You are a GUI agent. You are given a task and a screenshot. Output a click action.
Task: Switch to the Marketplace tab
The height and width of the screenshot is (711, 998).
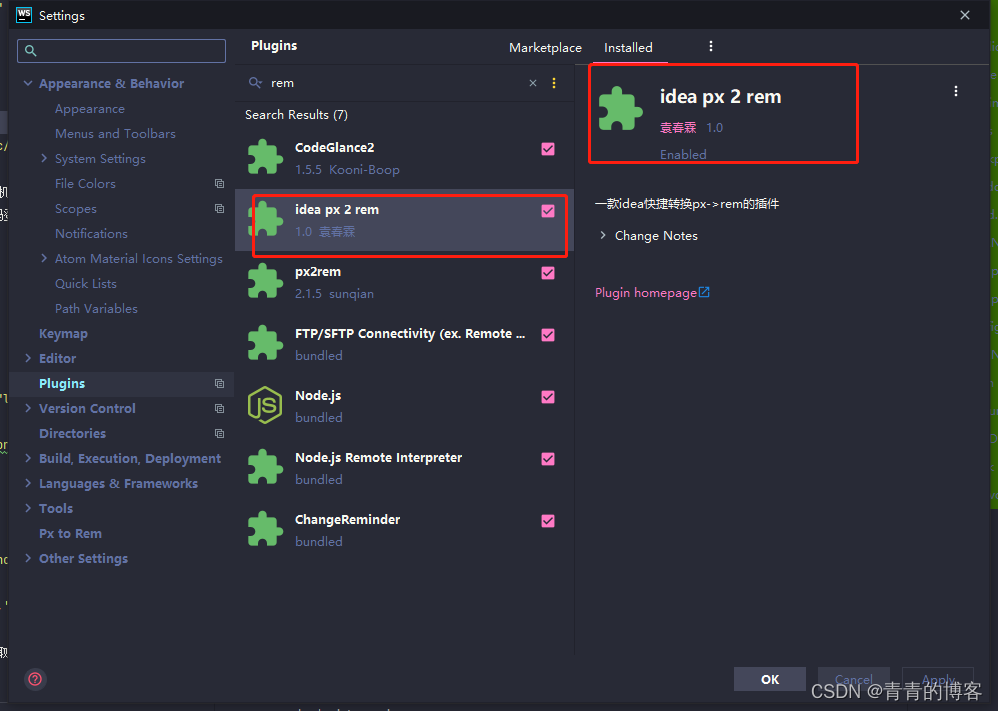(x=545, y=48)
